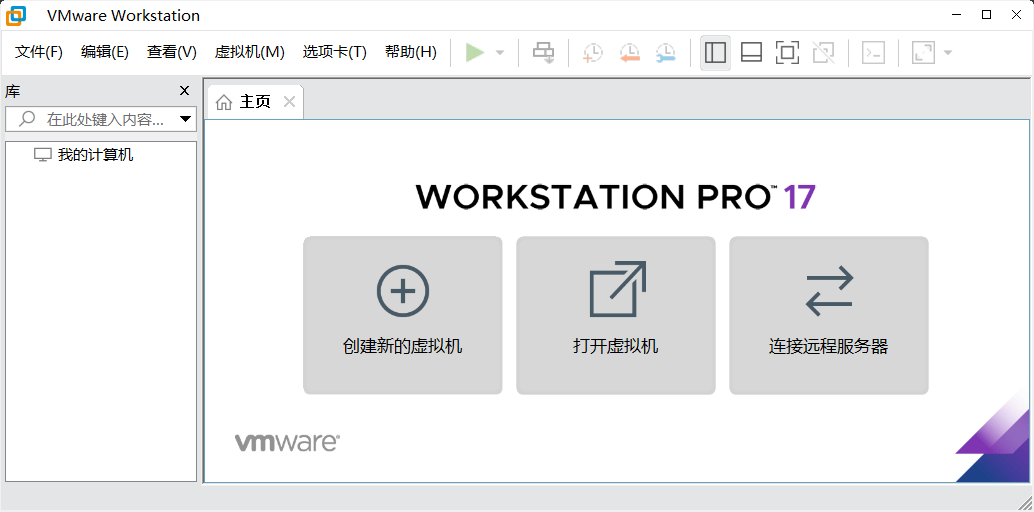Toggle the Unity mode icon
Screen dimensions: 1034x512
(823, 53)
